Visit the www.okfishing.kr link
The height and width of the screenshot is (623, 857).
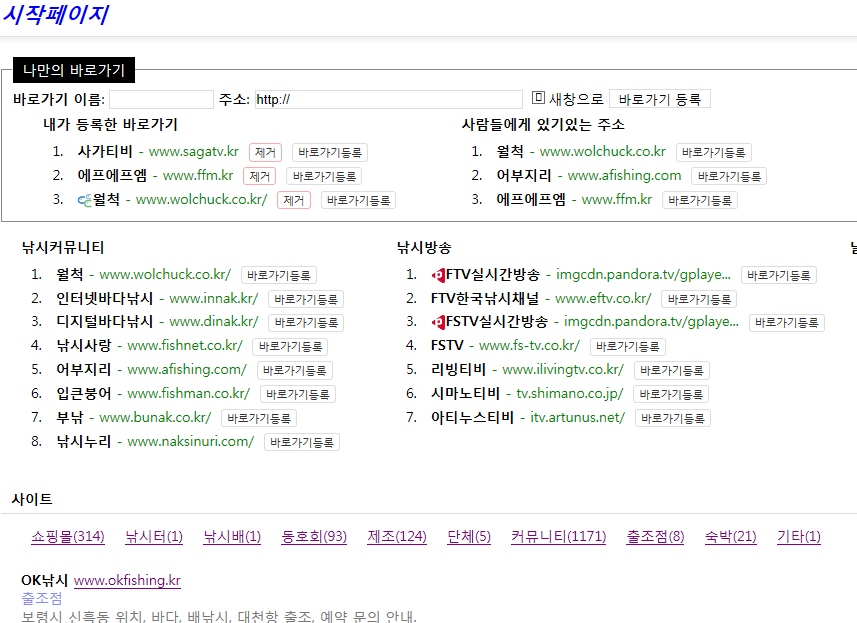coord(127,580)
